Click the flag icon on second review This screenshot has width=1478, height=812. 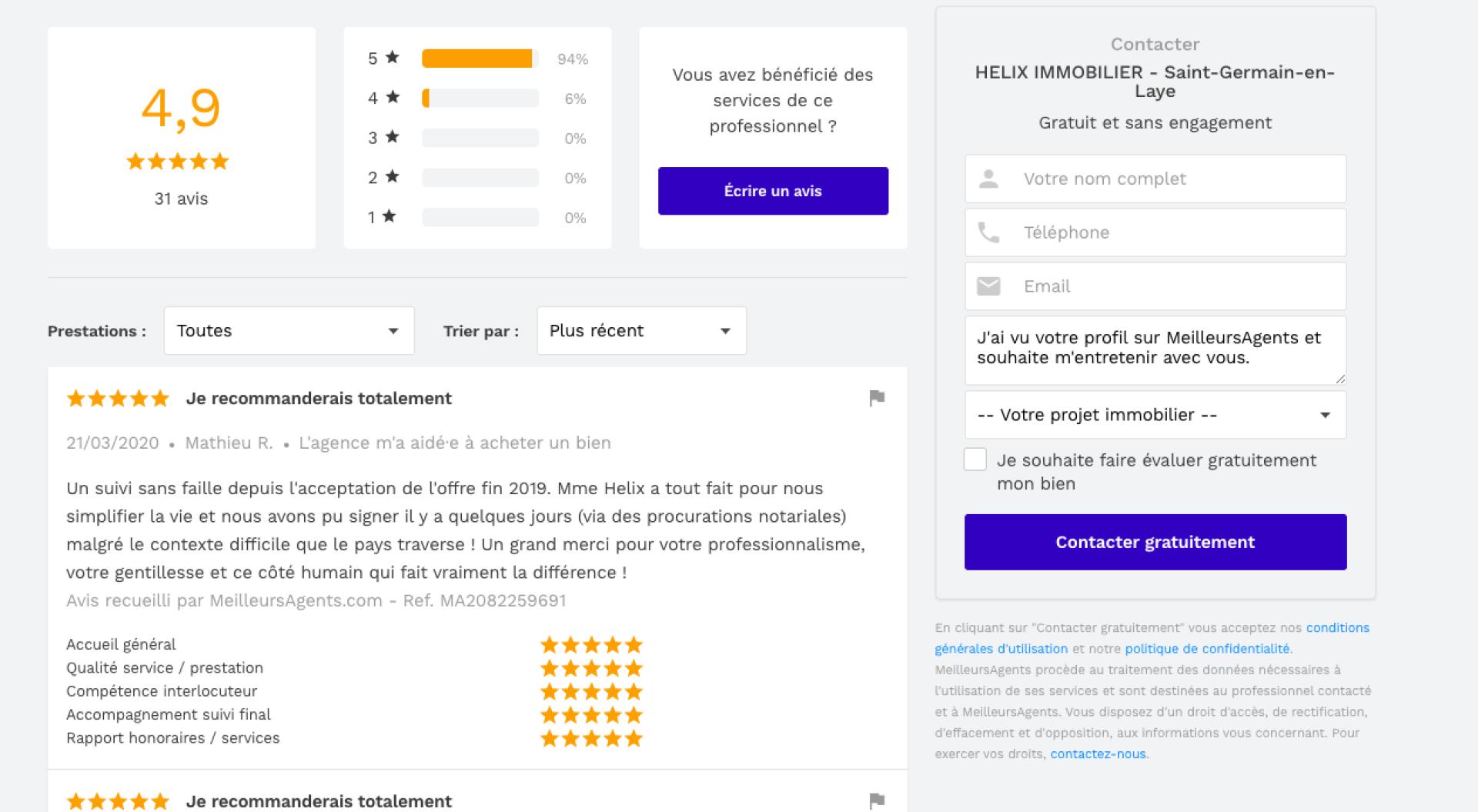click(876, 800)
